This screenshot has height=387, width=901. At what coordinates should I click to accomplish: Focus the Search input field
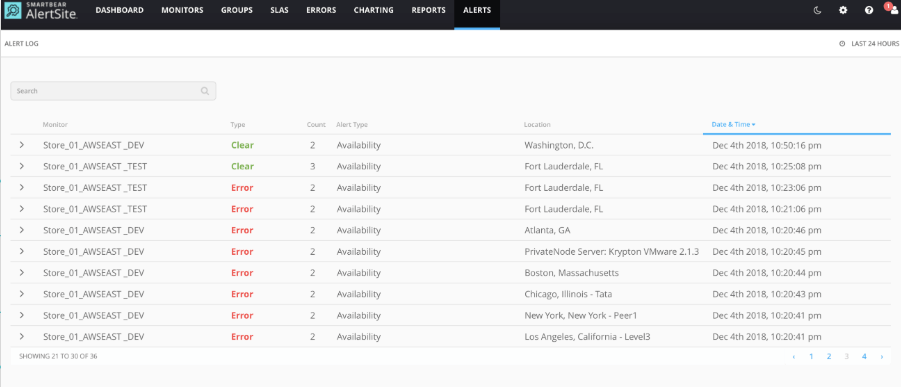click(113, 91)
